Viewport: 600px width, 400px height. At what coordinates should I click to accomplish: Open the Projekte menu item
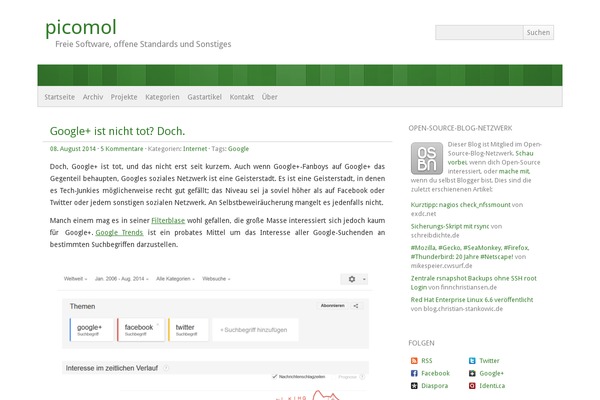point(124,97)
